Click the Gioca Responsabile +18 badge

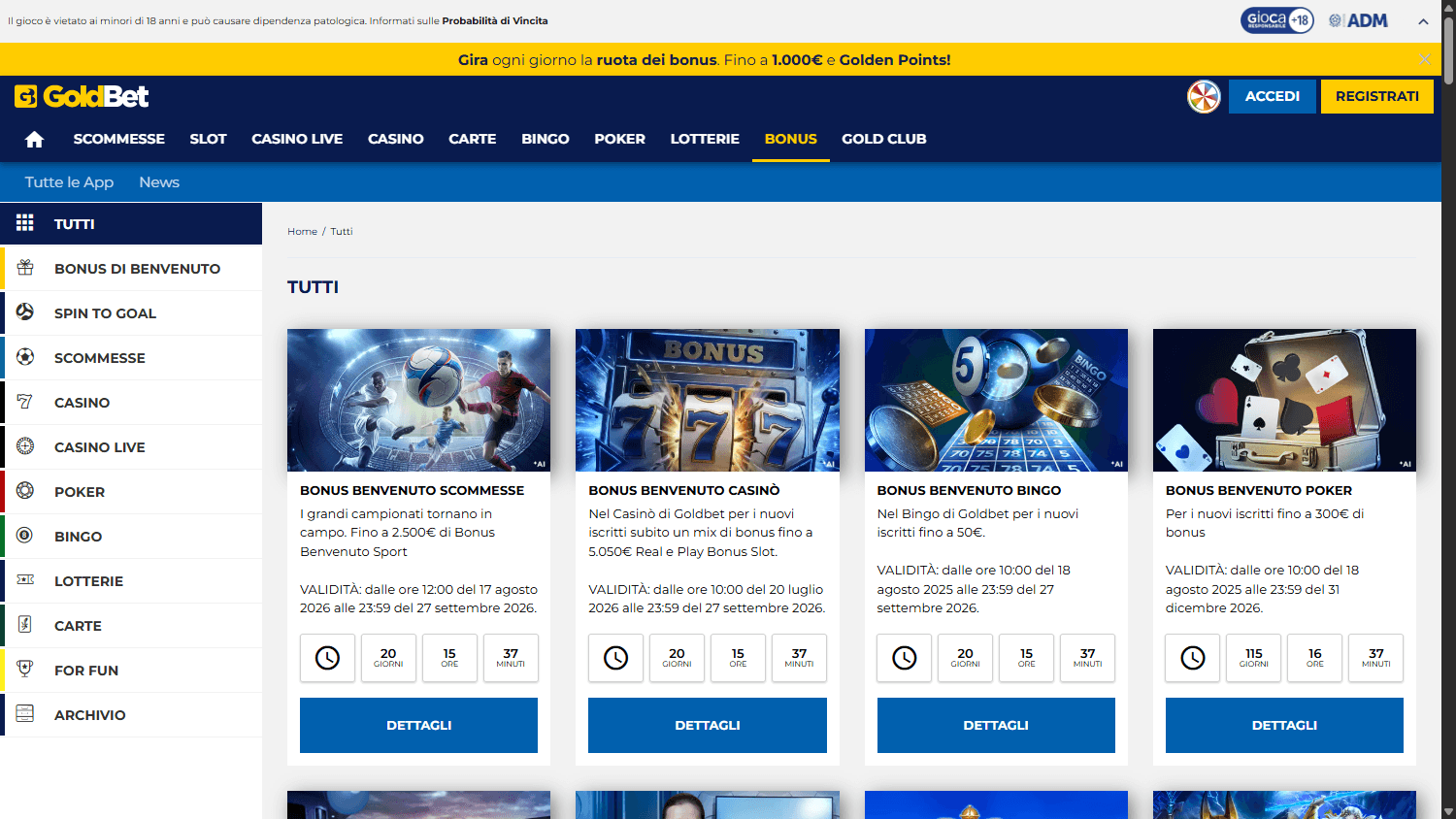point(1276,20)
